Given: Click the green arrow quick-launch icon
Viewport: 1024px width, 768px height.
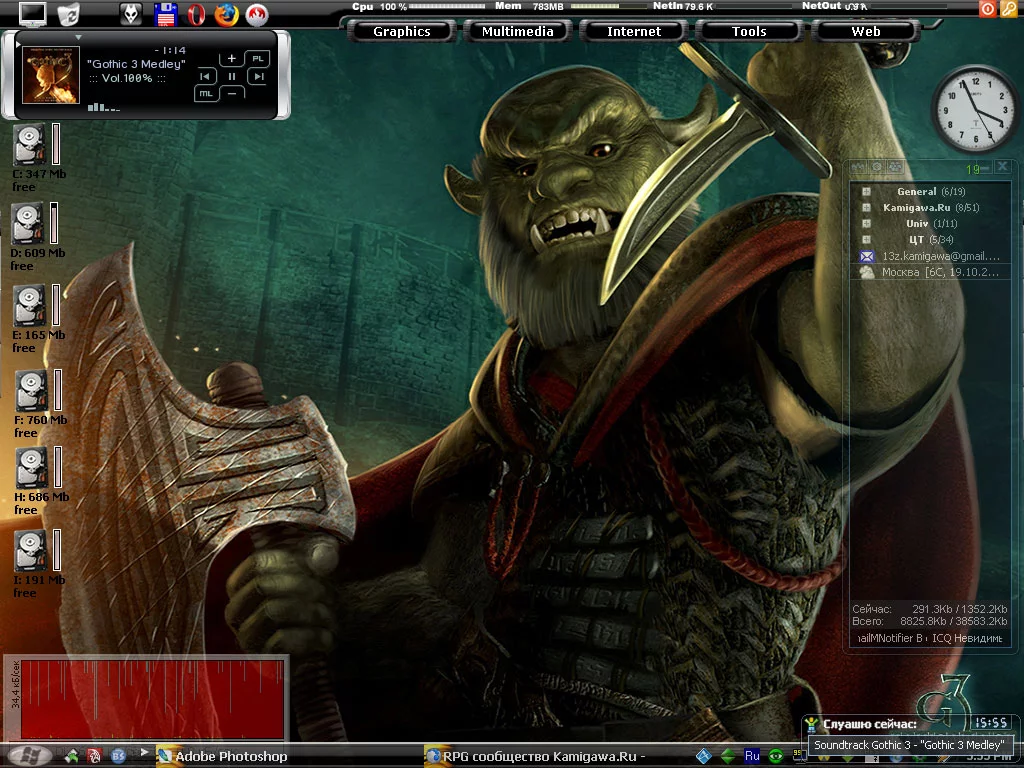Looking at the screenshot, I should tap(72, 756).
